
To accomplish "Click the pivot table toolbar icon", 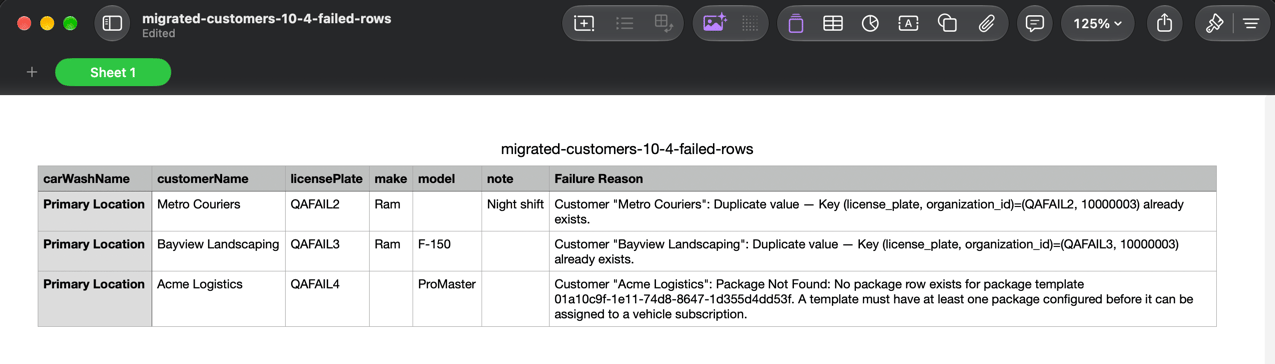I will [x=663, y=23].
